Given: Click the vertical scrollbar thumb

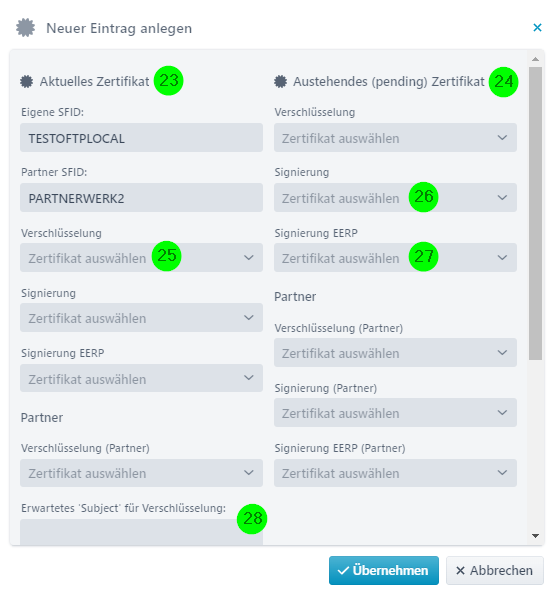Looking at the screenshot, I should pyautogui.click(x=535, y=214).
